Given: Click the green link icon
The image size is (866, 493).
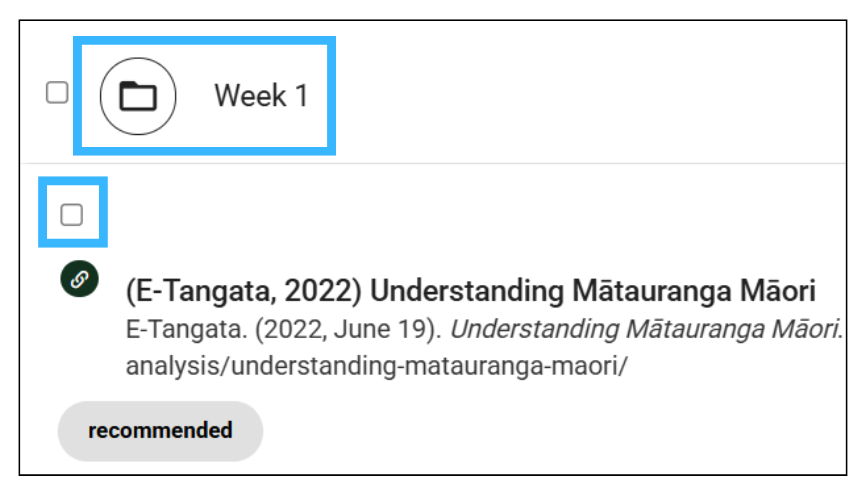Looking at the screenshot, I should coord(80,279).
